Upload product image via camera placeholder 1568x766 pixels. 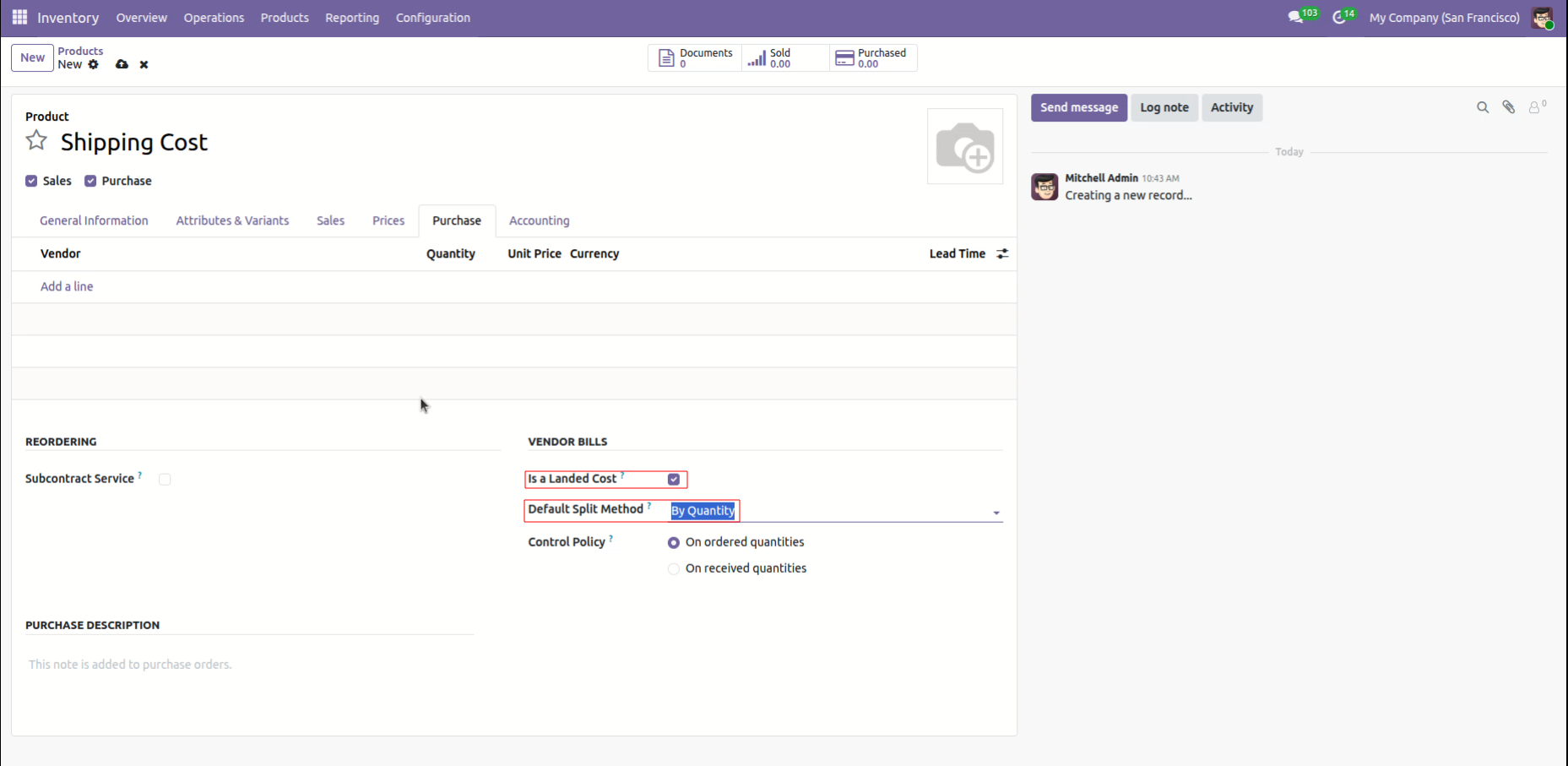[964, 146]
